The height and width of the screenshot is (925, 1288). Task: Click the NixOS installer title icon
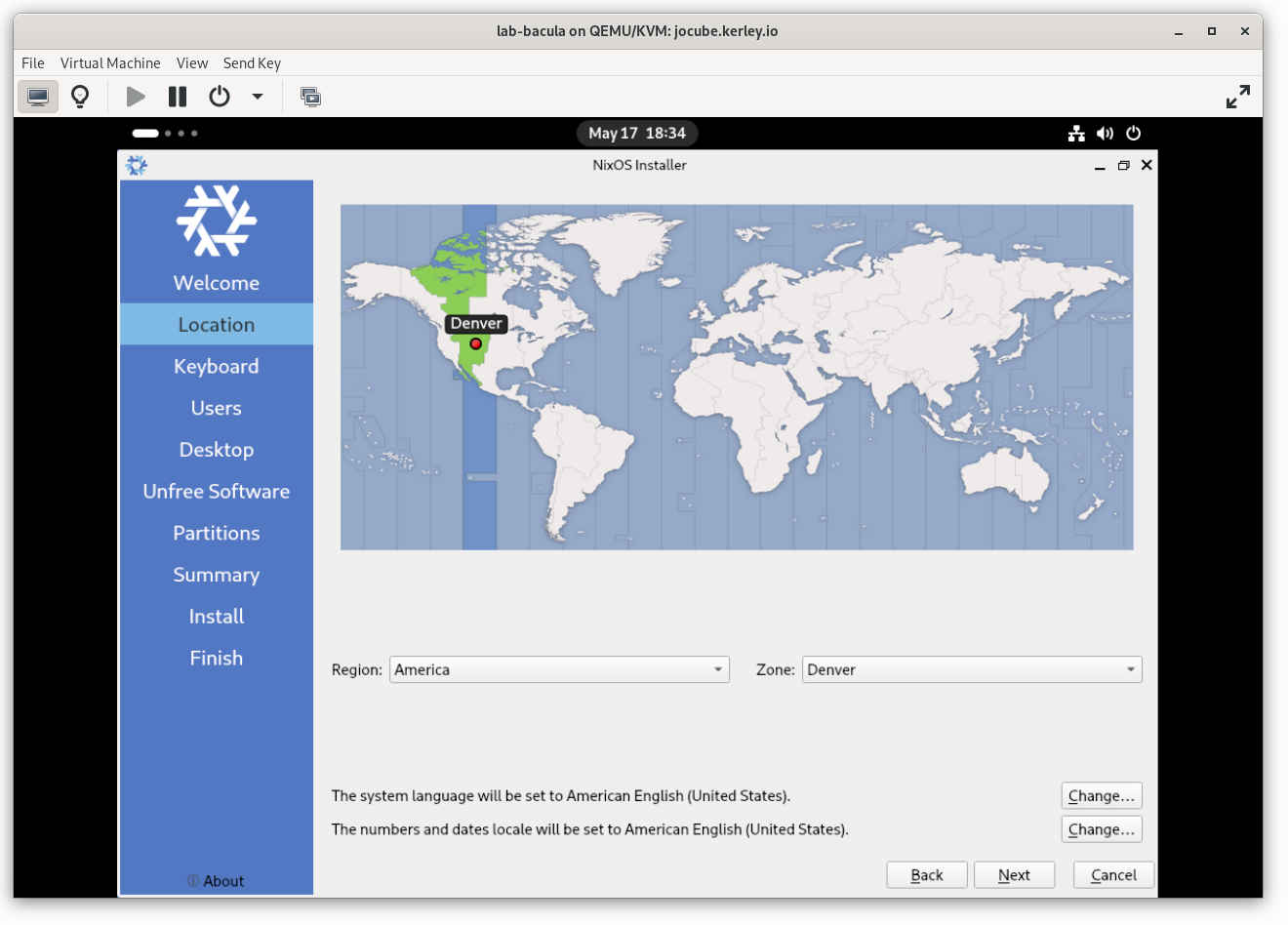[137, 166]
